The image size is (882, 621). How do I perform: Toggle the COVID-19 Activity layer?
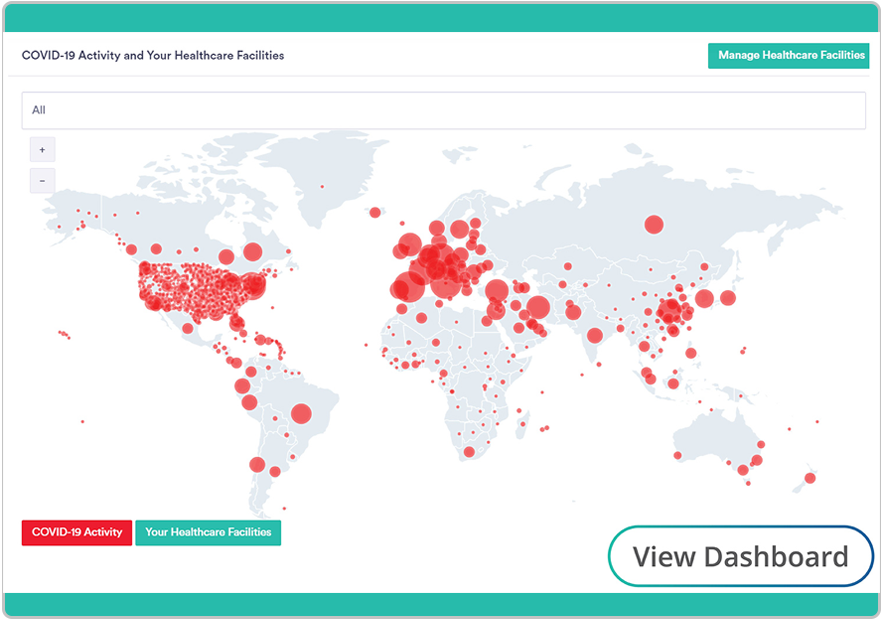pyautogui.click(x=77, y=532)
